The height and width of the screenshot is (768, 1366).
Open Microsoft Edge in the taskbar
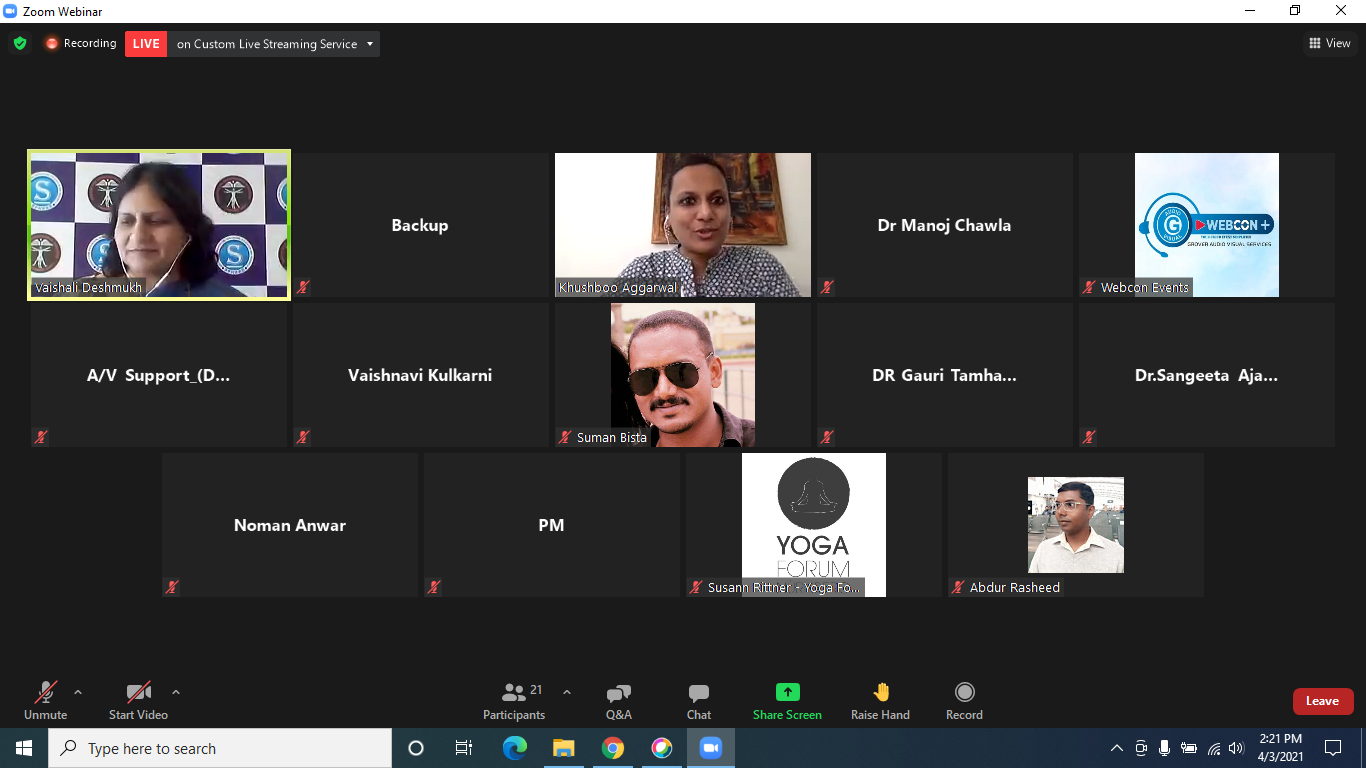514,748
